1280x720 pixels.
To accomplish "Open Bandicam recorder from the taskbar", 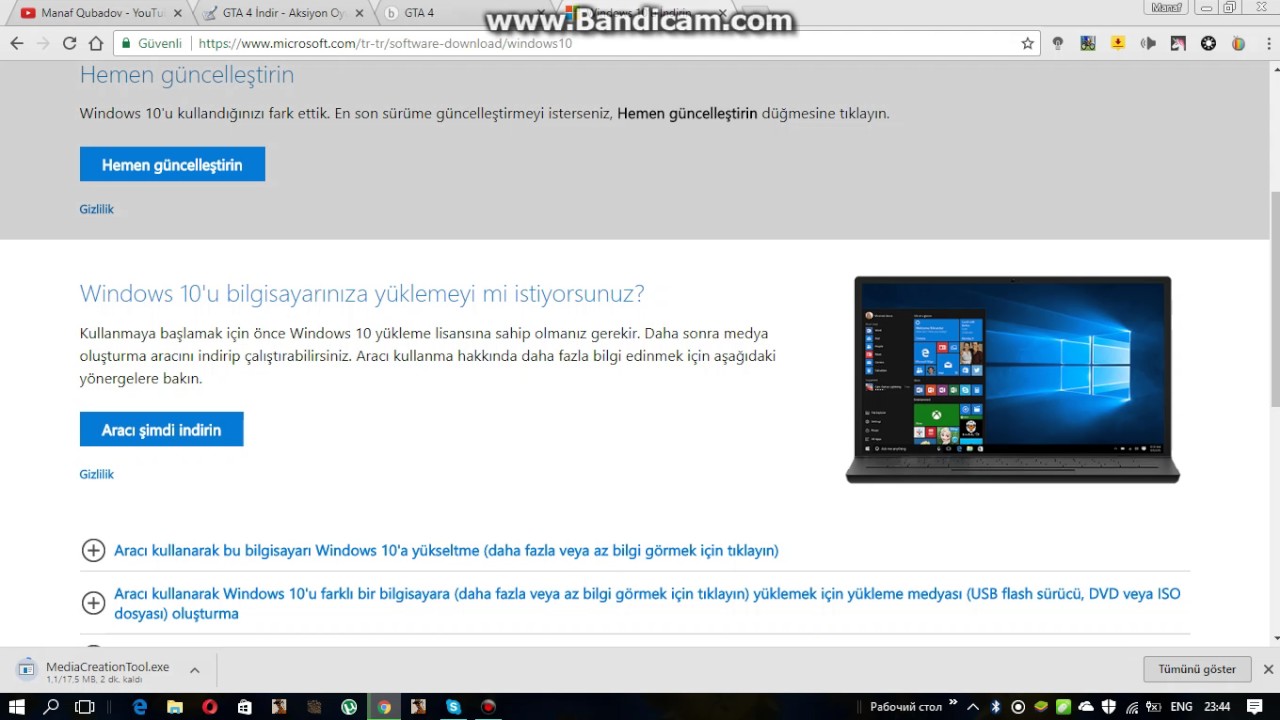I will pos(488,706).
